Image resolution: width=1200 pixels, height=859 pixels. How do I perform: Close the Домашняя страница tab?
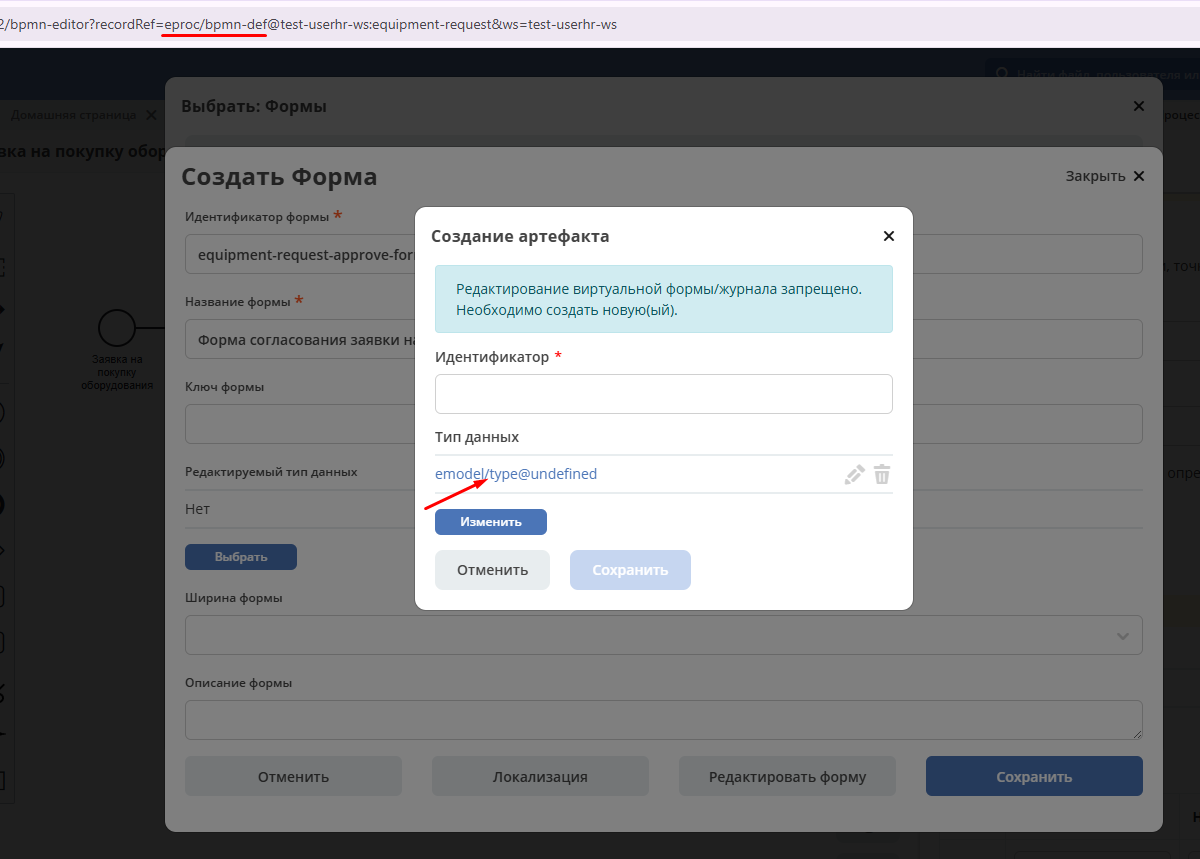click(x=151, y=115)
